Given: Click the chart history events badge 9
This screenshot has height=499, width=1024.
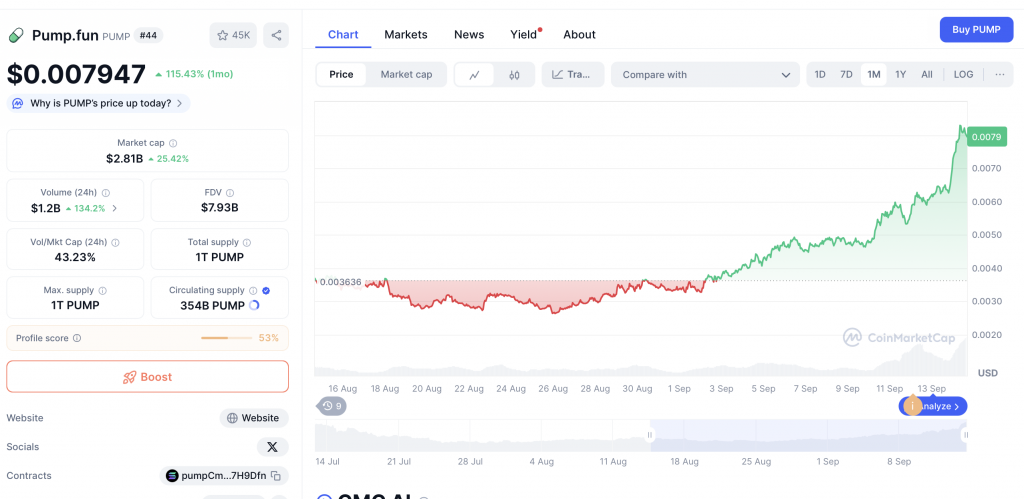Looking at the screenshot, I should point(333,406).
